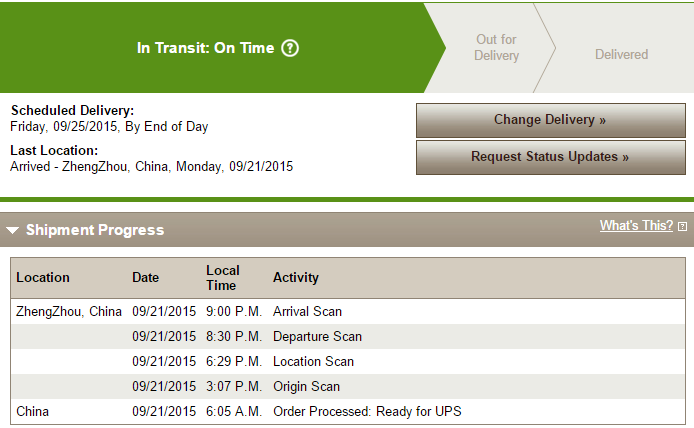
Task: Select the Delivered progress step
Action: point(621,54)
